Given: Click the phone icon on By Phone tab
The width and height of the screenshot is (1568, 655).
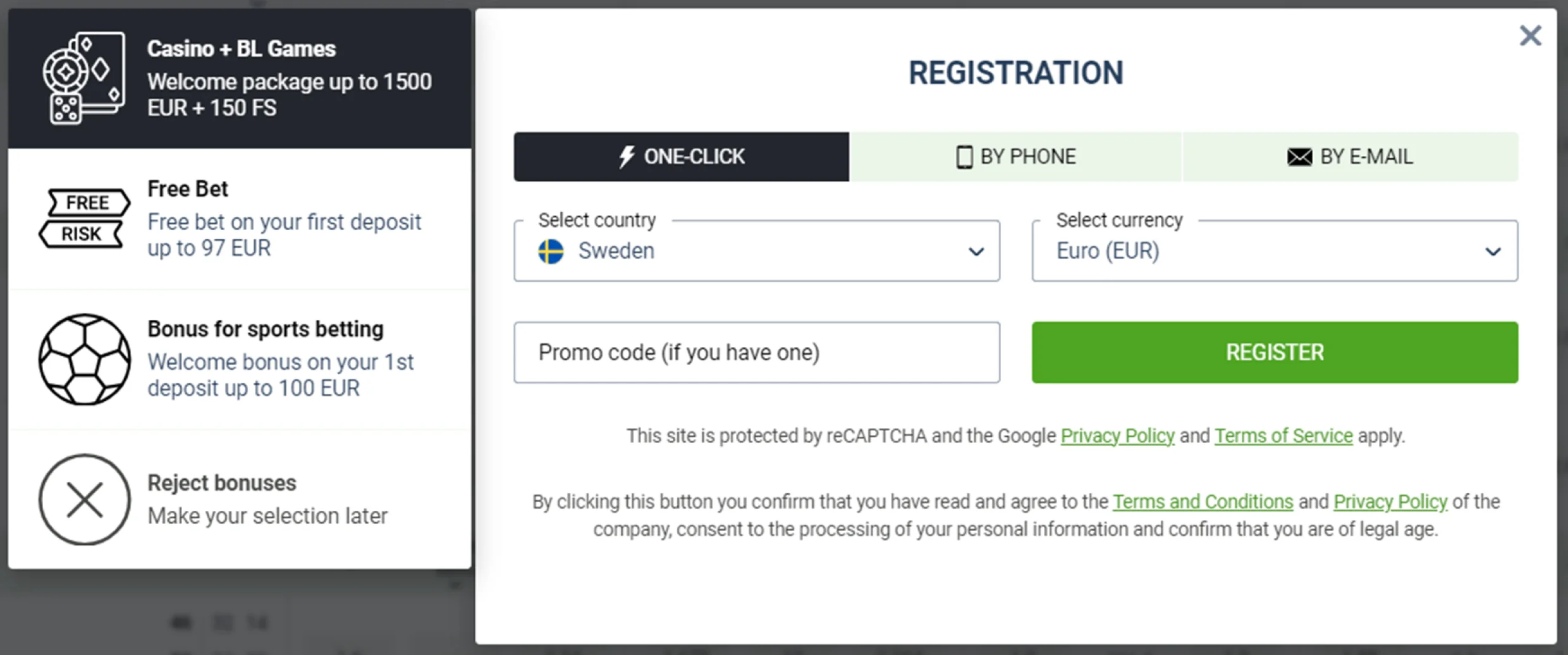Looking at the screenshot, I should pyautogui.click(x=964, y=157).
